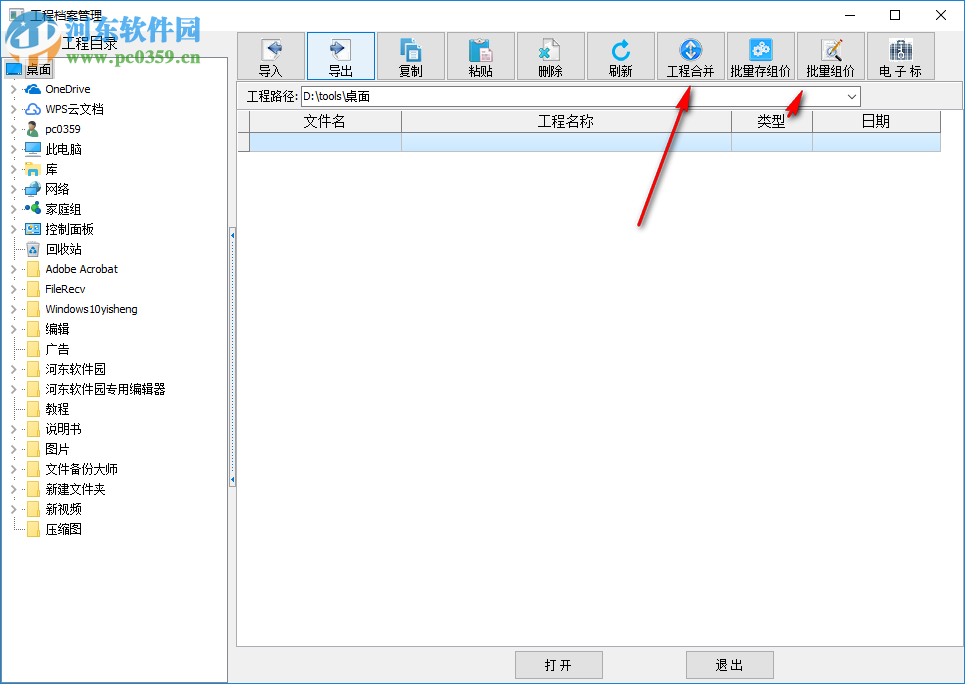Refresh the project list with 刷新

click(x=620, y=56)
